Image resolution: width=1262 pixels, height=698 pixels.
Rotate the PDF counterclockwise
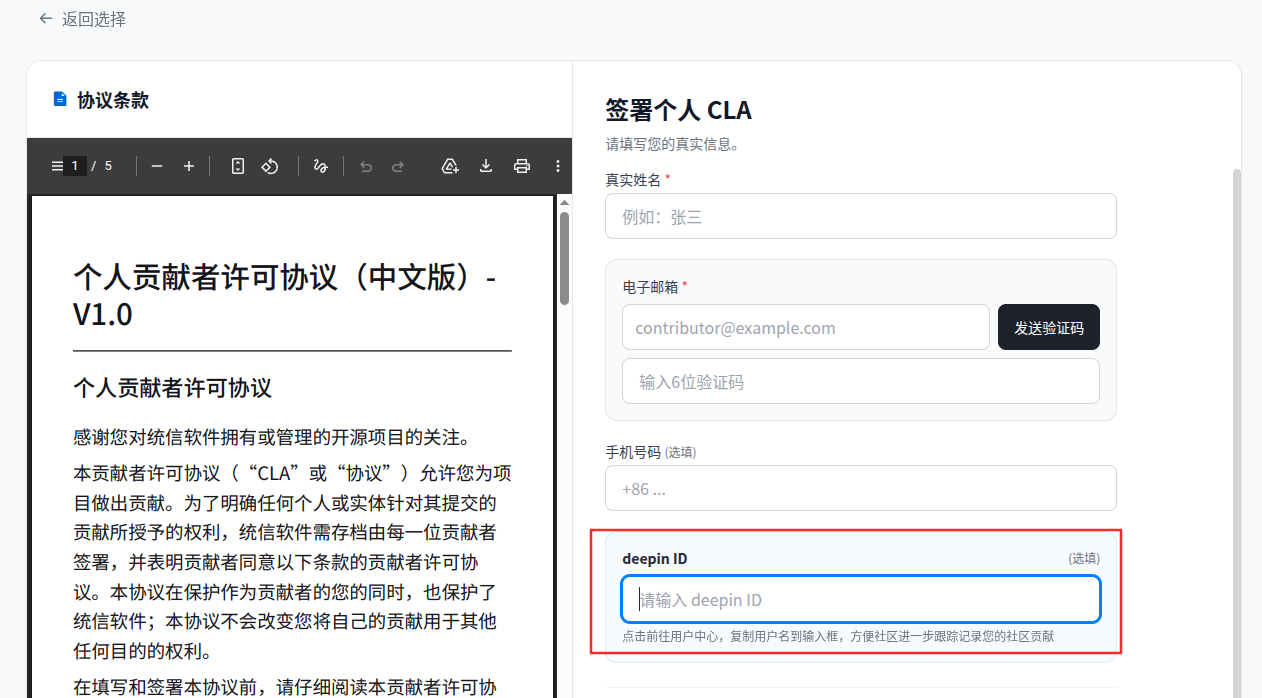(269, 166)
